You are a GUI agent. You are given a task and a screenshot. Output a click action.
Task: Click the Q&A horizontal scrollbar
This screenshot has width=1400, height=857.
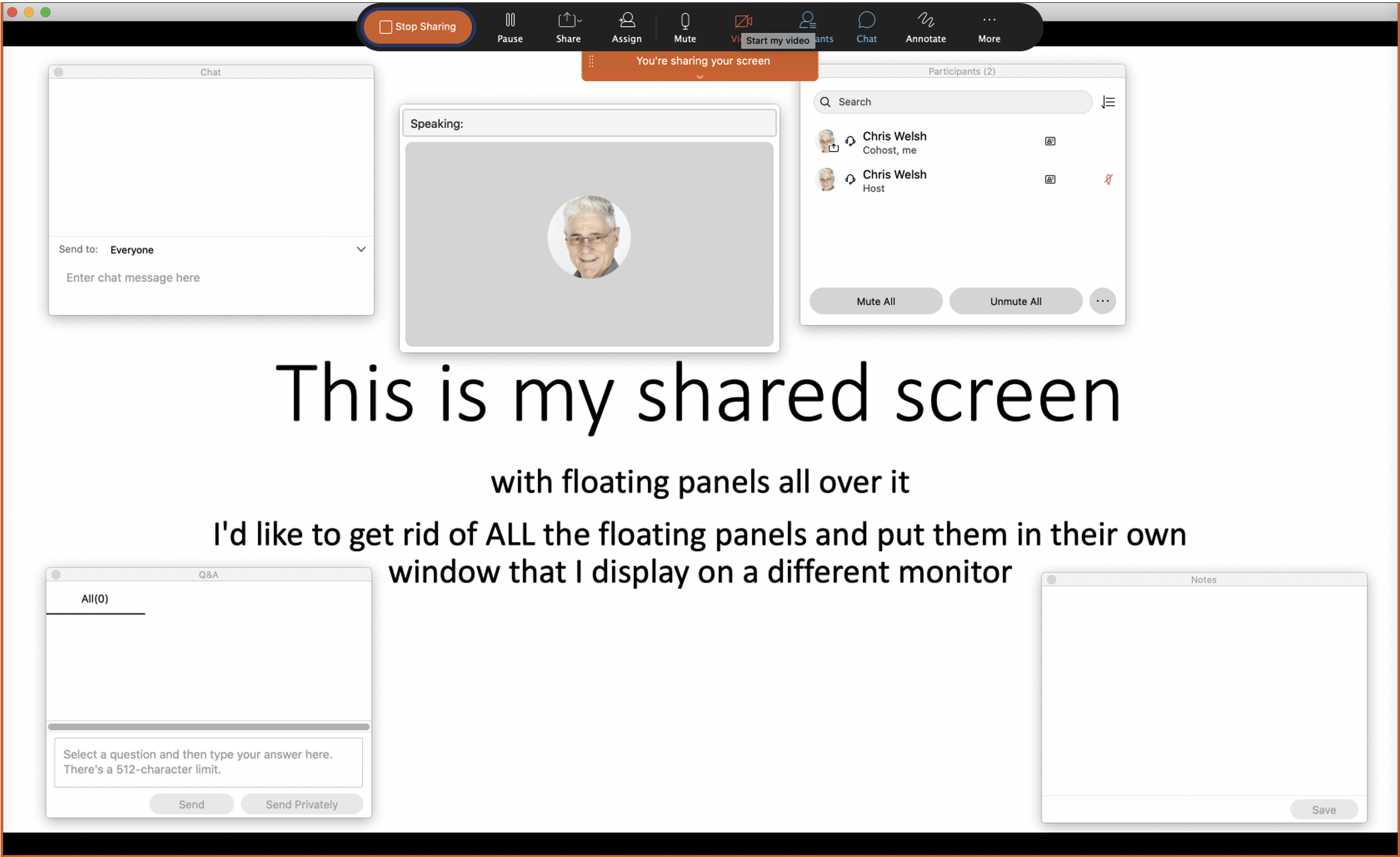click(x=208, y=726)
